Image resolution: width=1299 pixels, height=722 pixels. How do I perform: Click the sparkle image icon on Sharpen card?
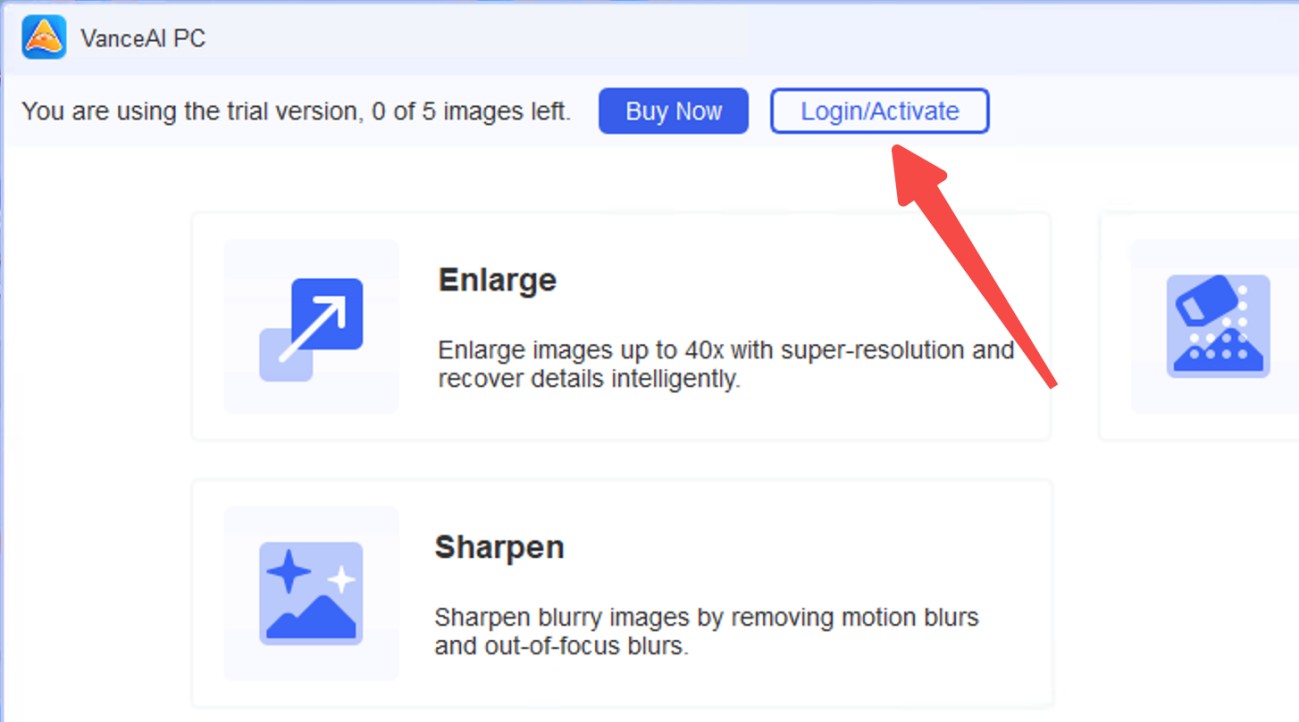coord(310,591)
